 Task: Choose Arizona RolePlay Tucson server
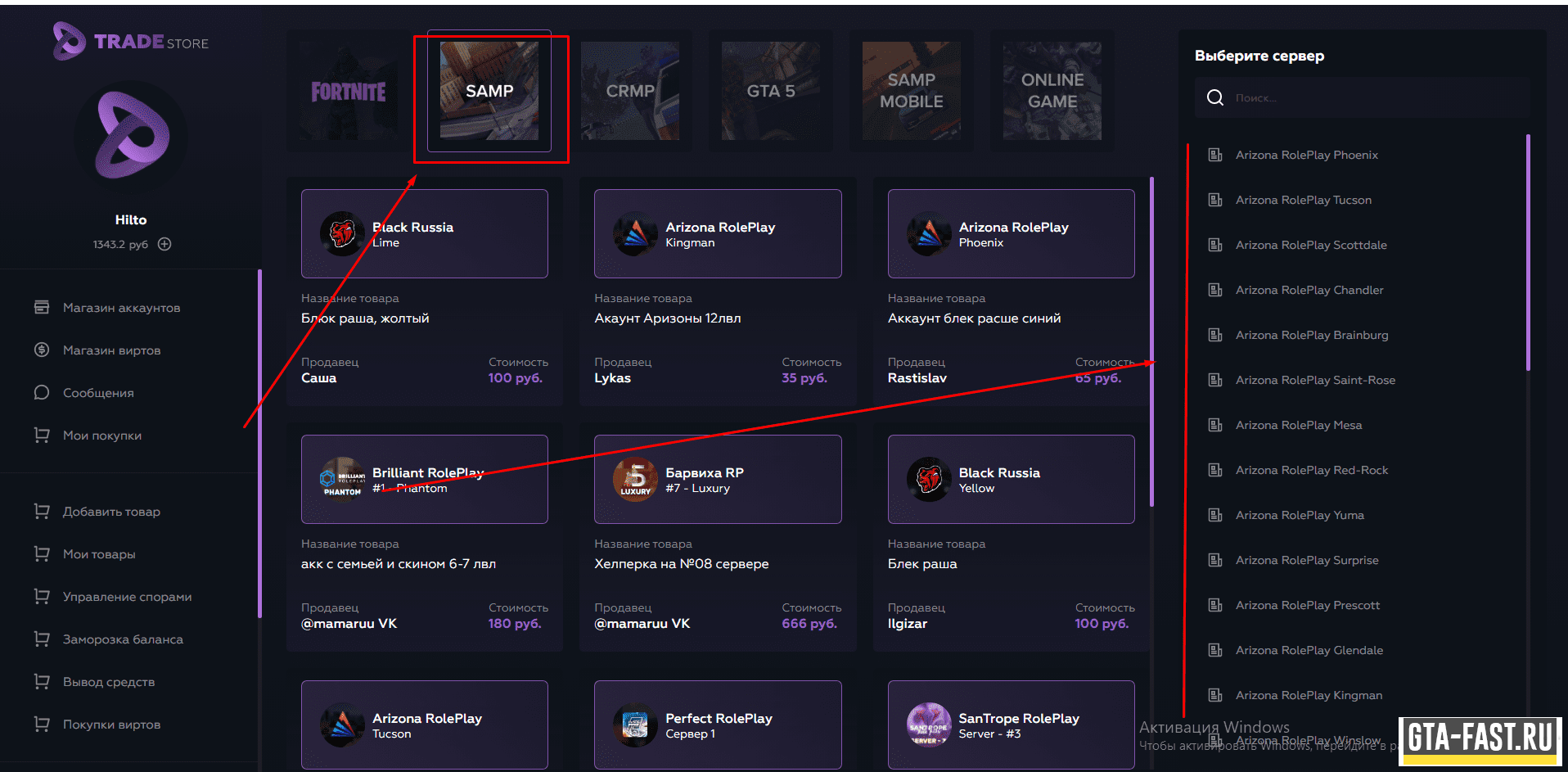tap(1304, 200)
